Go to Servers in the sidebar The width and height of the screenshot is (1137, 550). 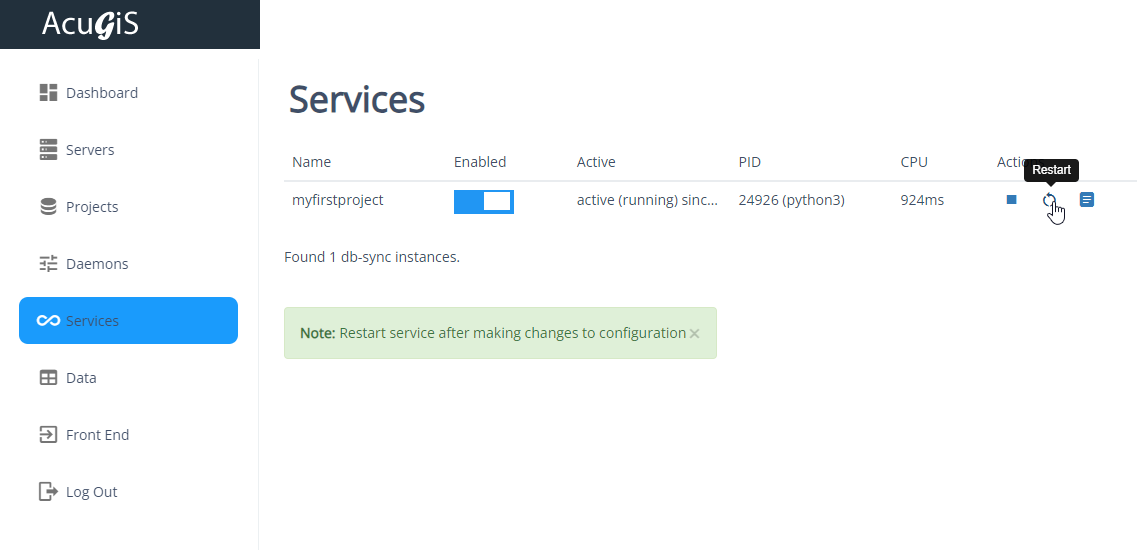pyautogui.click(x=90, y=150)
